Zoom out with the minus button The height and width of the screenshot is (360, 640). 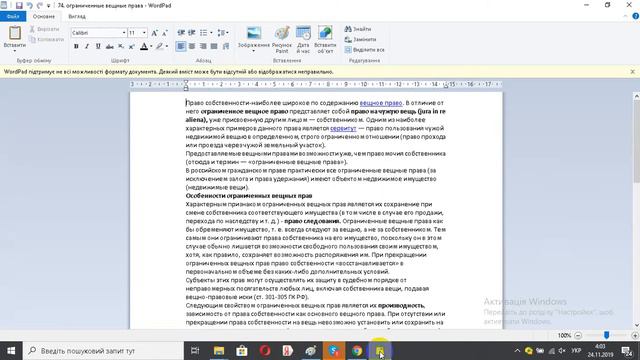click(x=578, y=336)
